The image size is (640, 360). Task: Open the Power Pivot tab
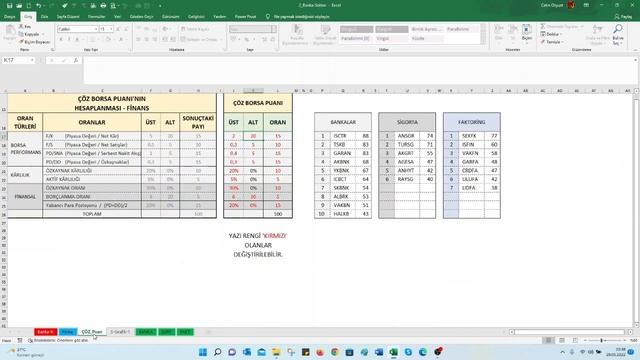coord(245,17)
